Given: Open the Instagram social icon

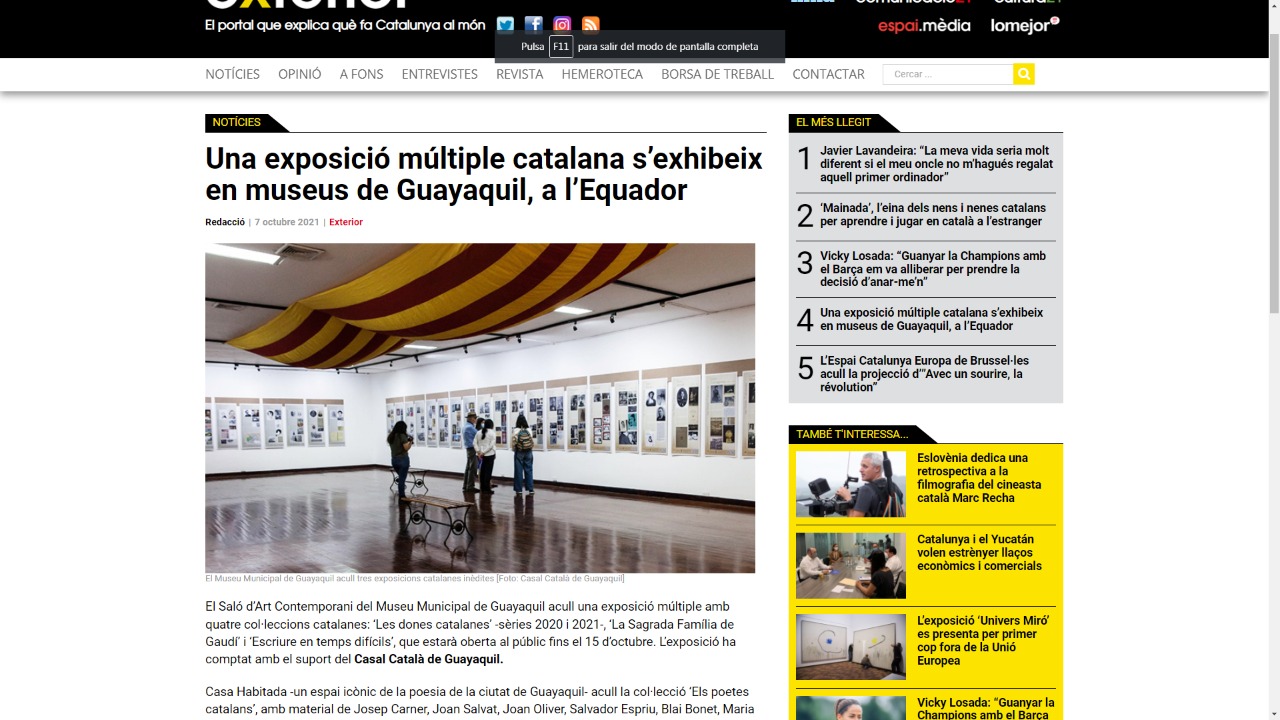Looking at the screenshot, I should coord(562,25).
